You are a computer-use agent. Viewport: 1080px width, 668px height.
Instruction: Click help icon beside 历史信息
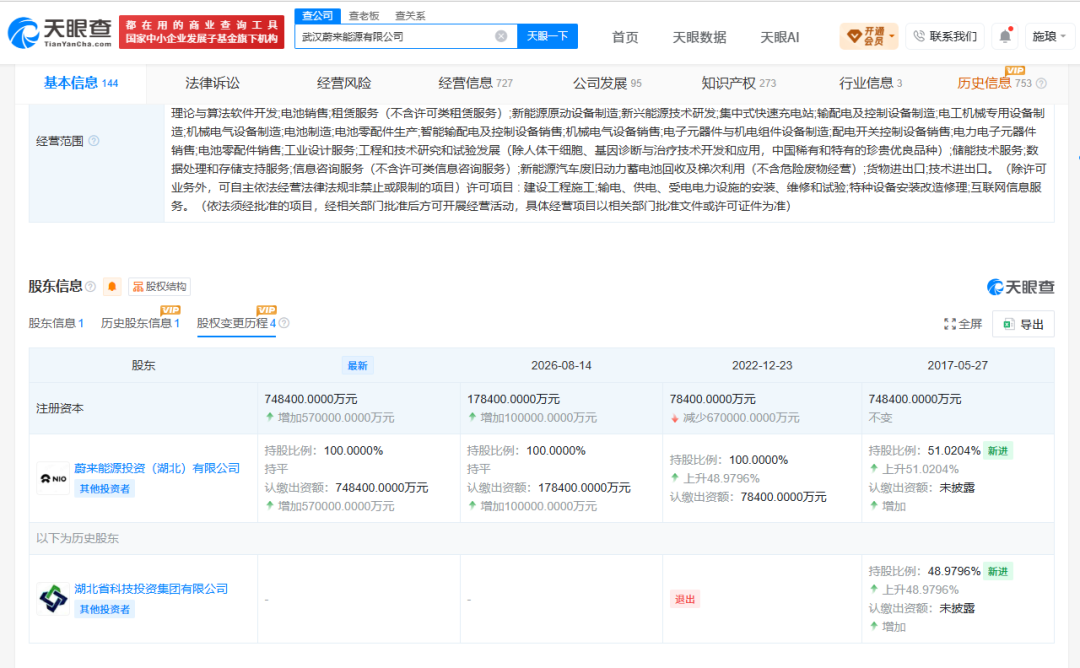[1041, 83]
